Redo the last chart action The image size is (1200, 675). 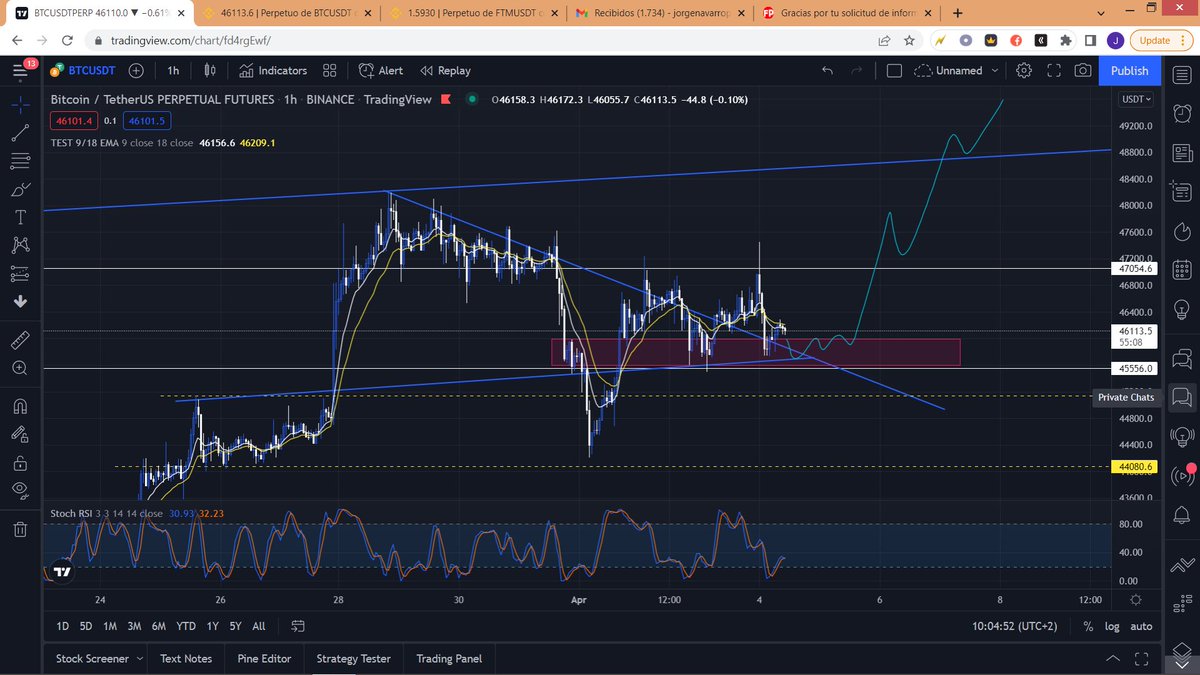click(856, 71)
